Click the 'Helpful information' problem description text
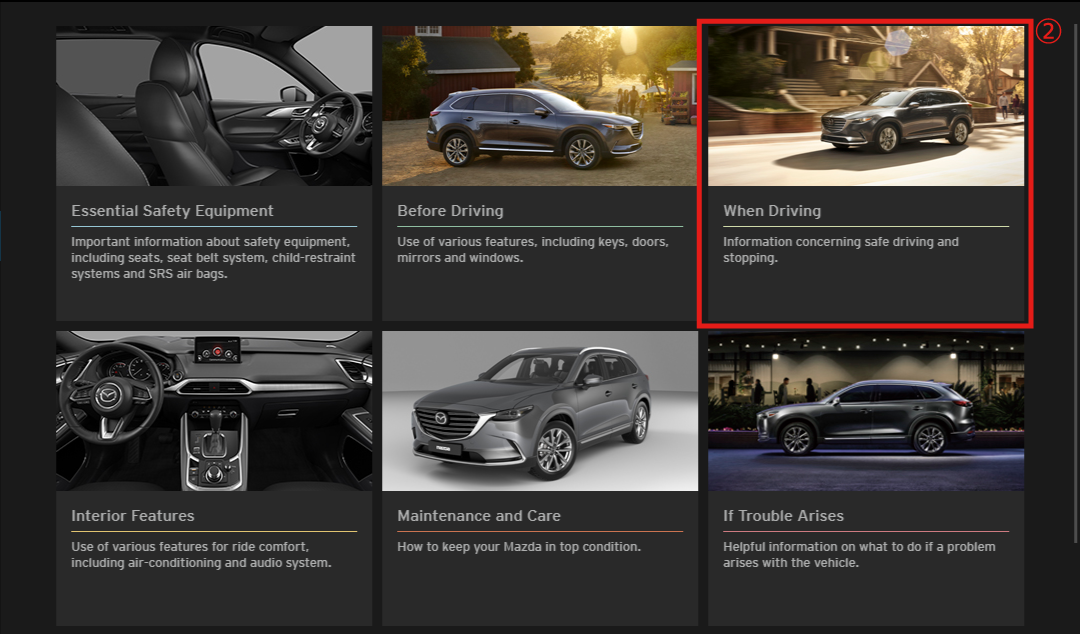The image size is (1080, 634). tap(858, 555)
